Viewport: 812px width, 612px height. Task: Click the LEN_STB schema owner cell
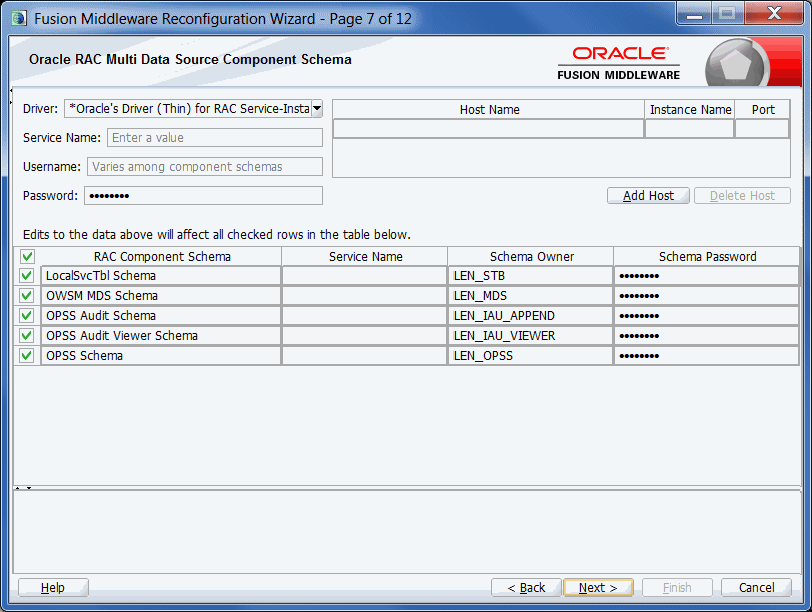tap(531, 275)
